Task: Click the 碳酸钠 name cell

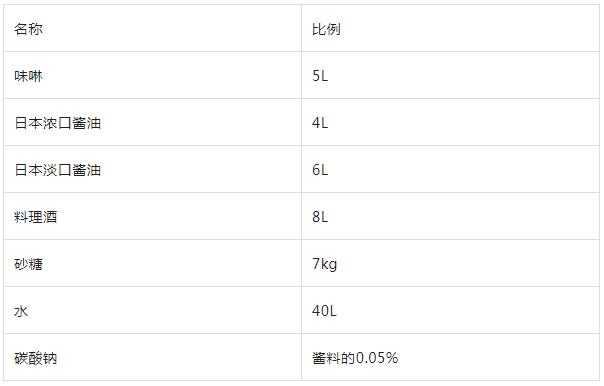Action: (153, 357)
